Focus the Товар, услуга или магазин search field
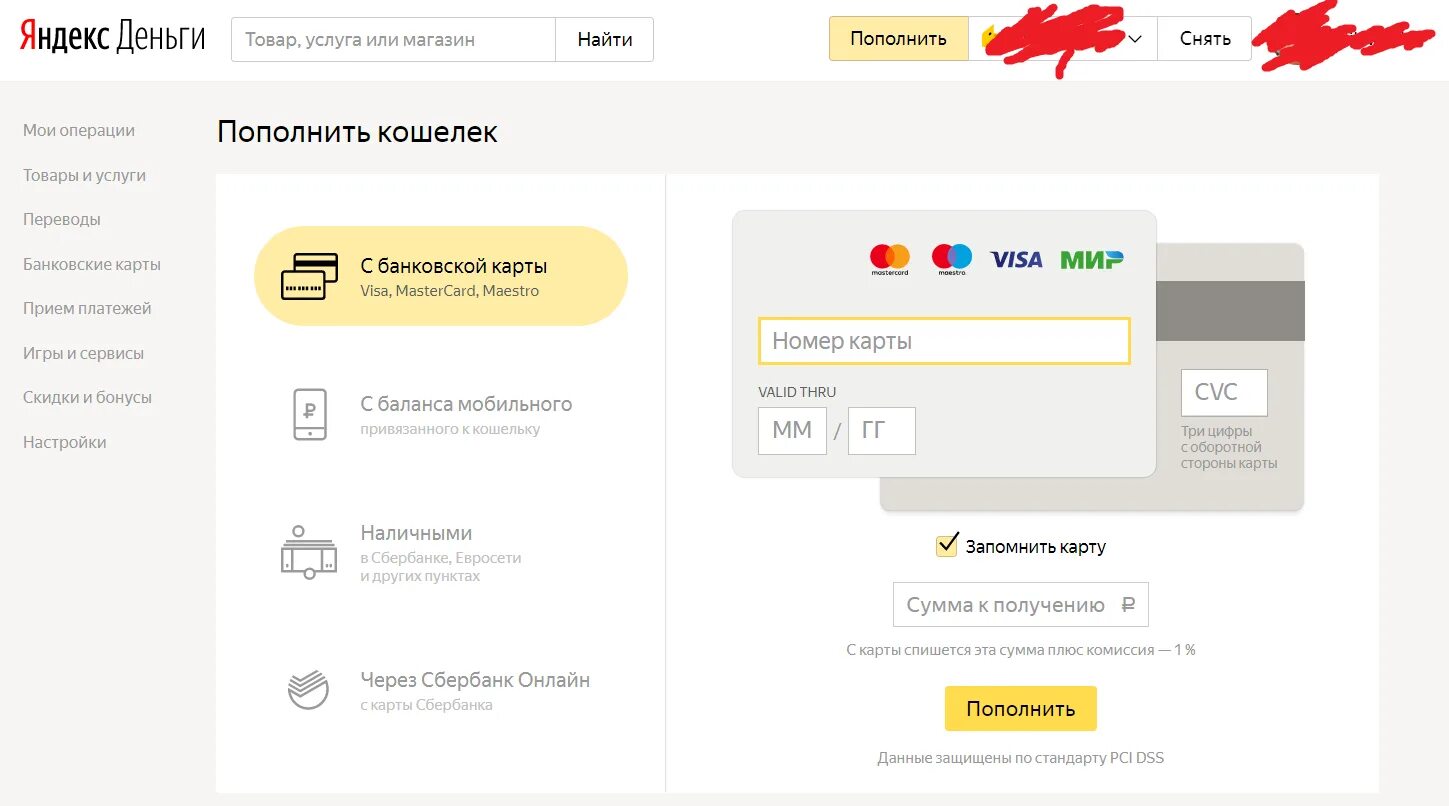This screenshot has height=806, width=1449. click(x=393, y=39)
